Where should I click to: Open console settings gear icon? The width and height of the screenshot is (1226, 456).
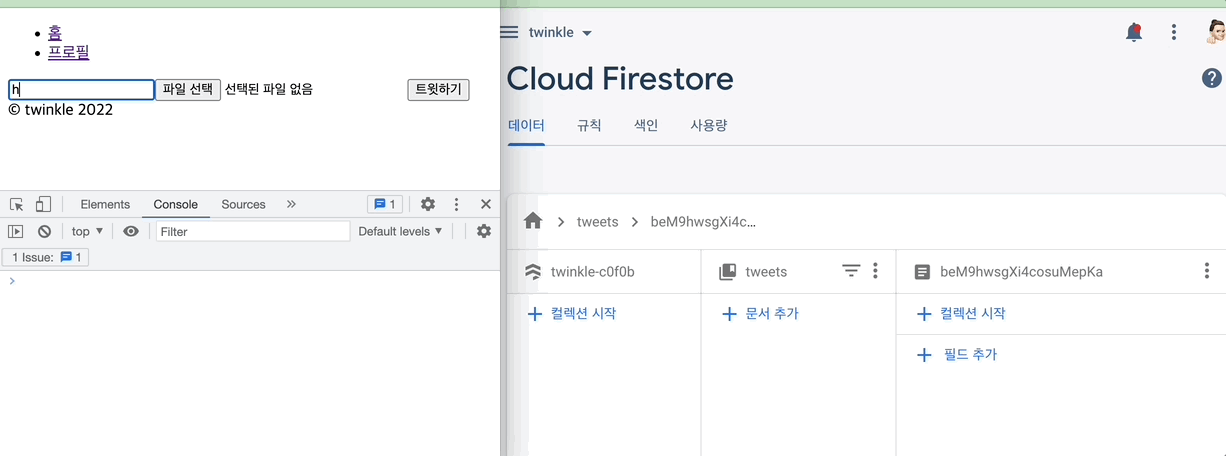click(x=484, y=231)
